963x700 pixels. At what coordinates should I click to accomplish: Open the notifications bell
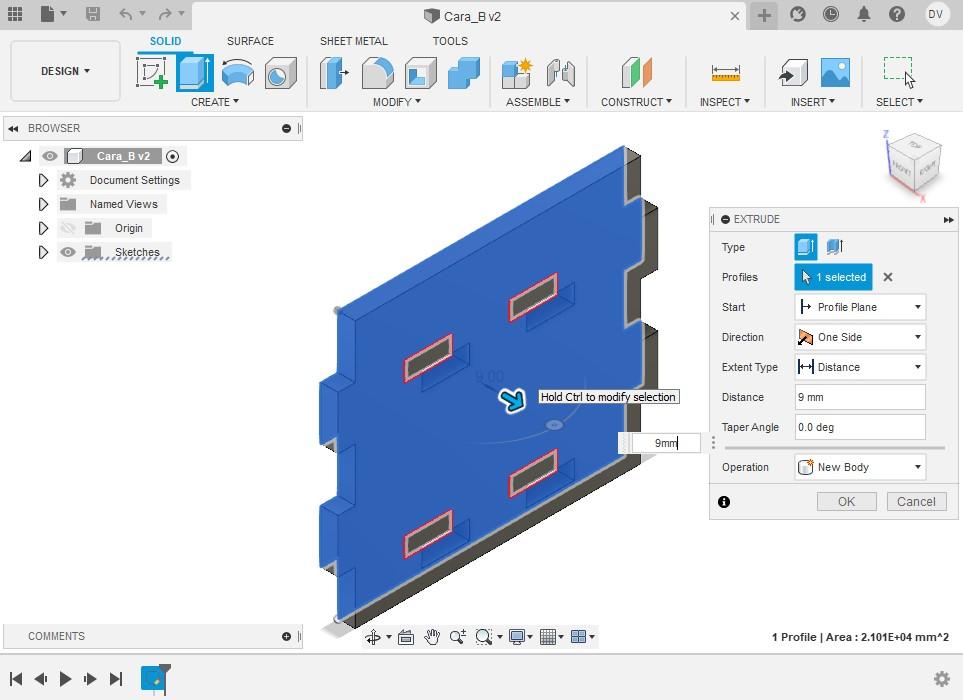(864, 14)
